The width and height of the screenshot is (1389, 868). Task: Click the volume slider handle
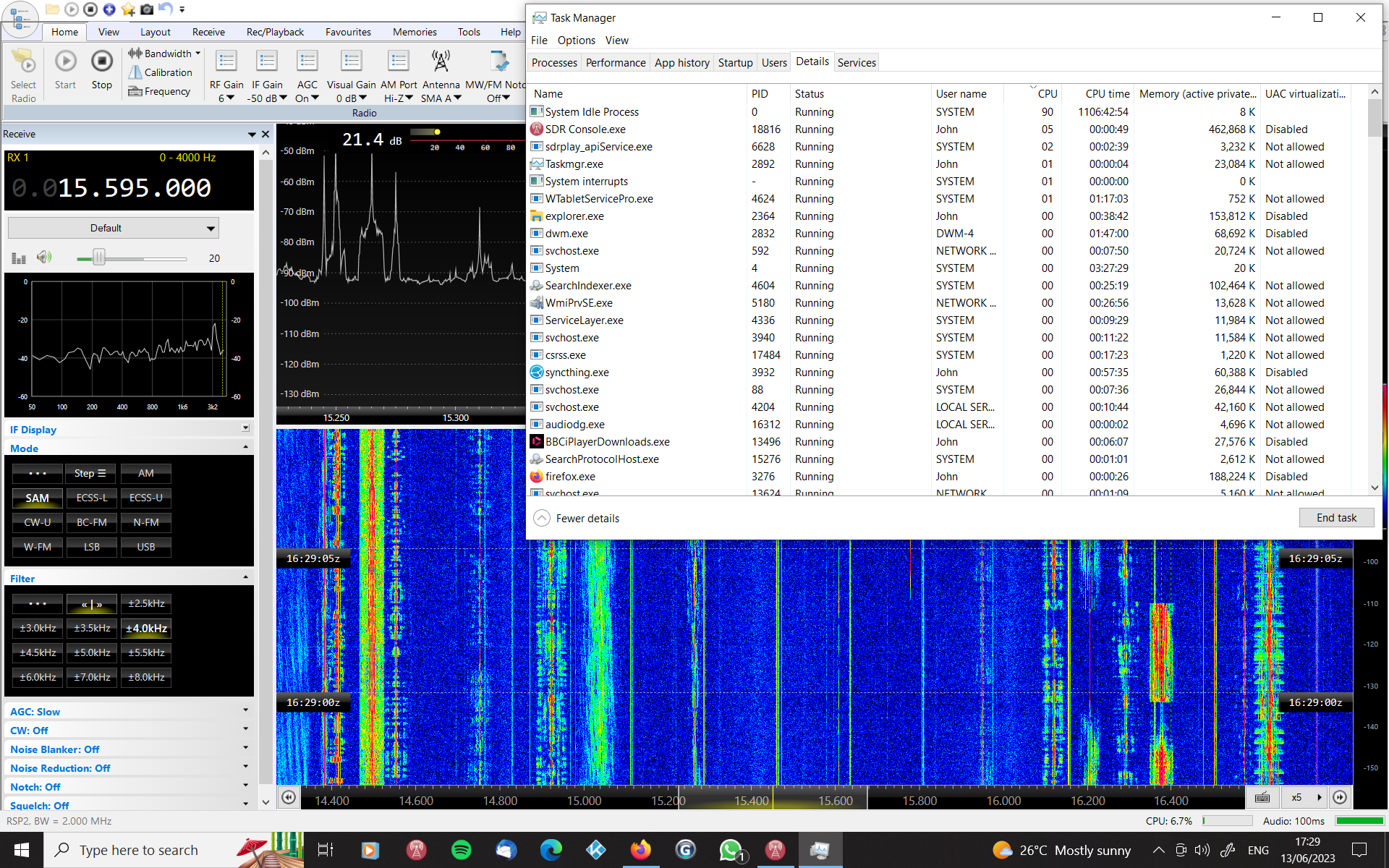pyautogui.click(x=99, y=258)
